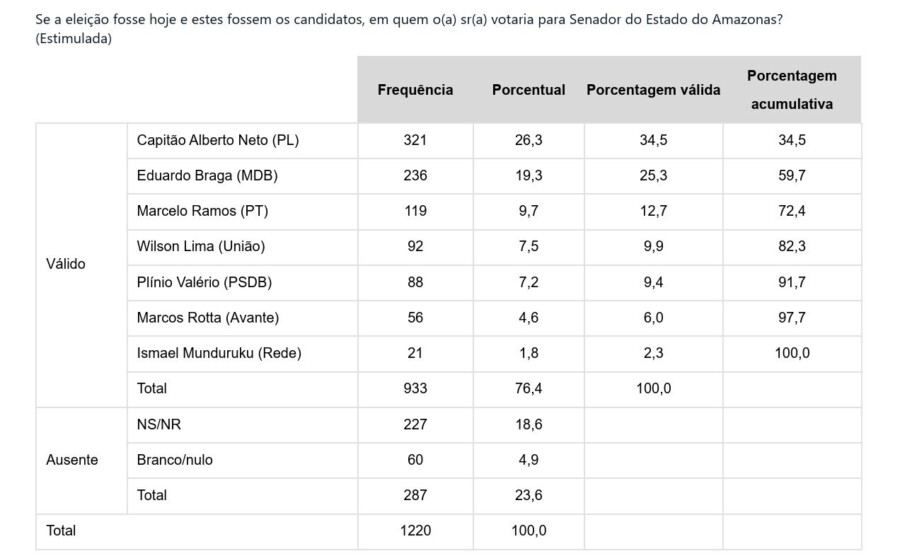Select the NS/NR row label

[x=157, y=424]
